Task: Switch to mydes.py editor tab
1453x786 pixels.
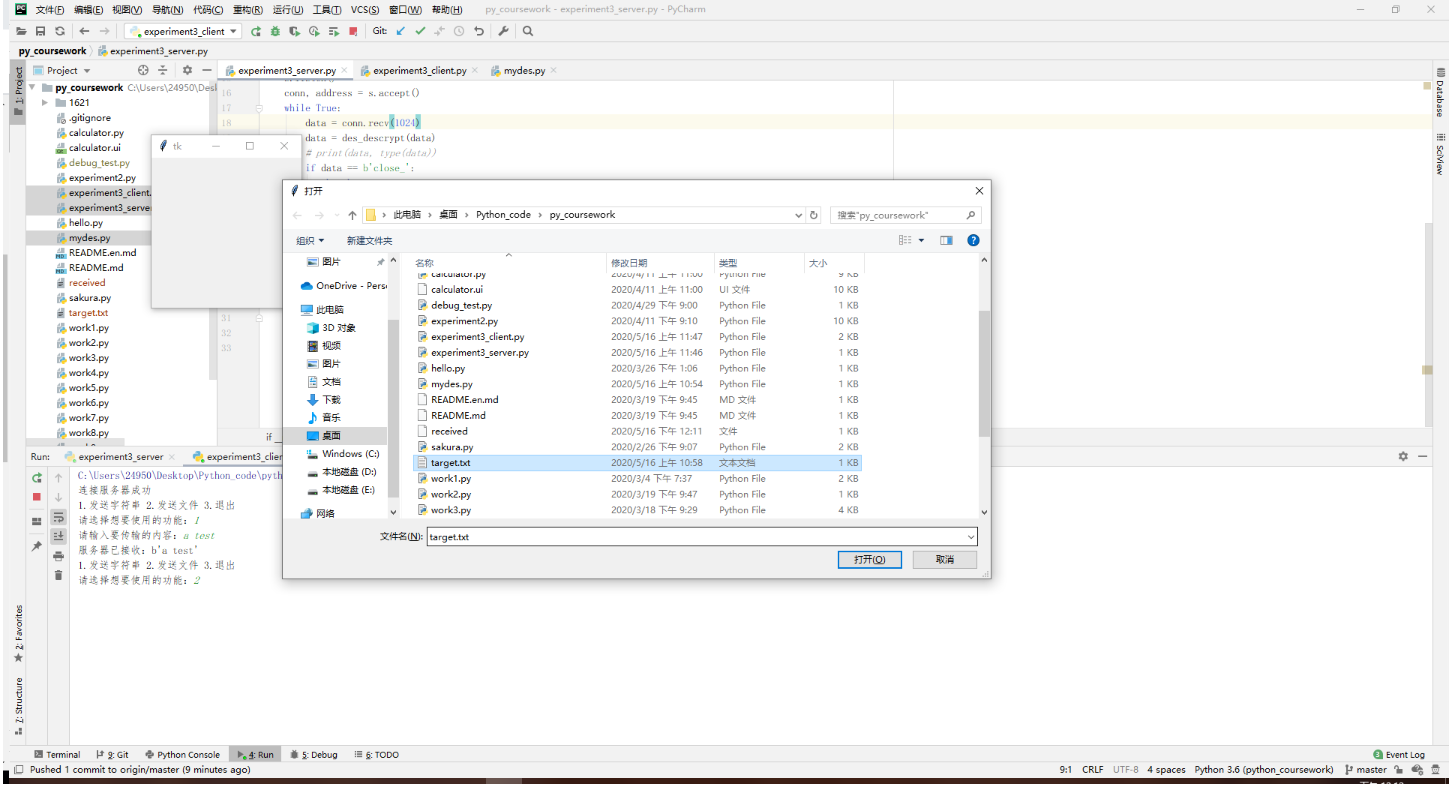Action: 524,71
